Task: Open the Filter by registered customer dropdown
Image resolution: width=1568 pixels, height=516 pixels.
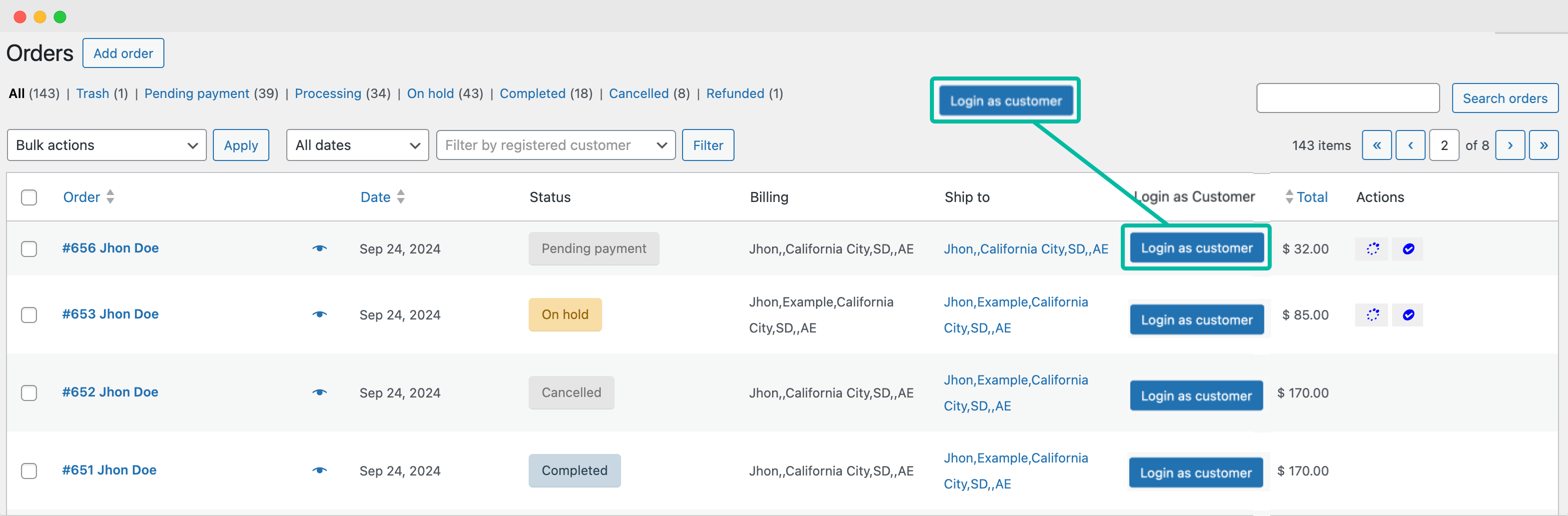Action: (555, 145)
